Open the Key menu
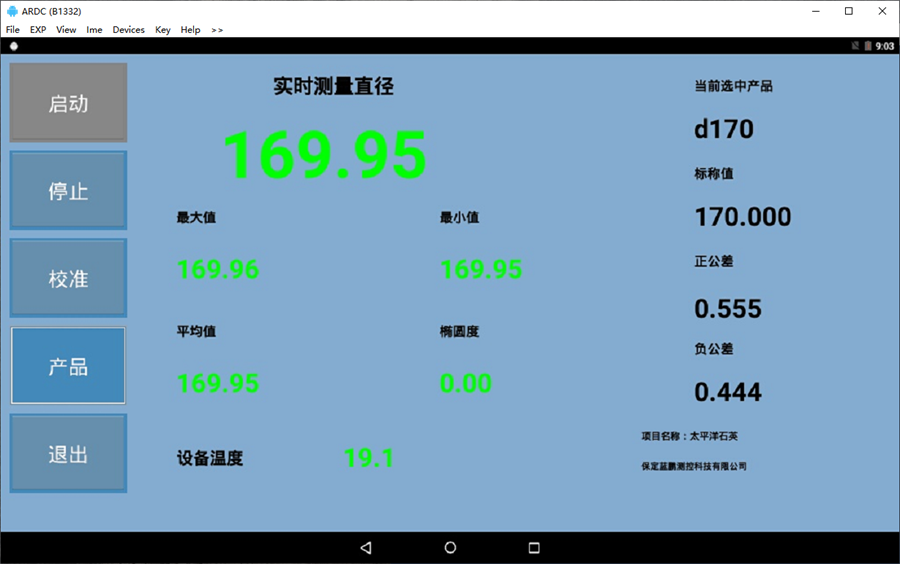Viewport: 900px width, 564px height. (x=163, y=30)
